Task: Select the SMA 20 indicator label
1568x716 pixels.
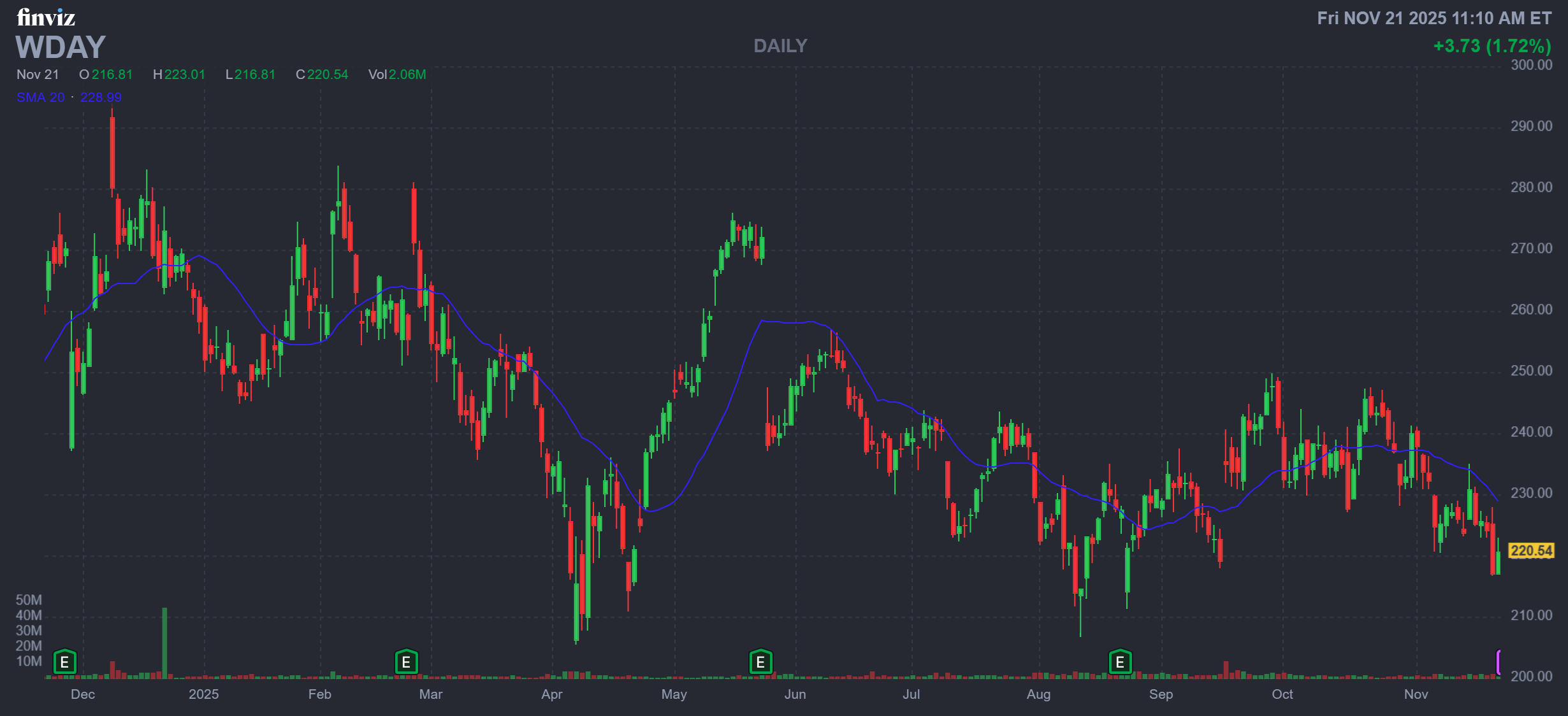Action: [41, 97]
